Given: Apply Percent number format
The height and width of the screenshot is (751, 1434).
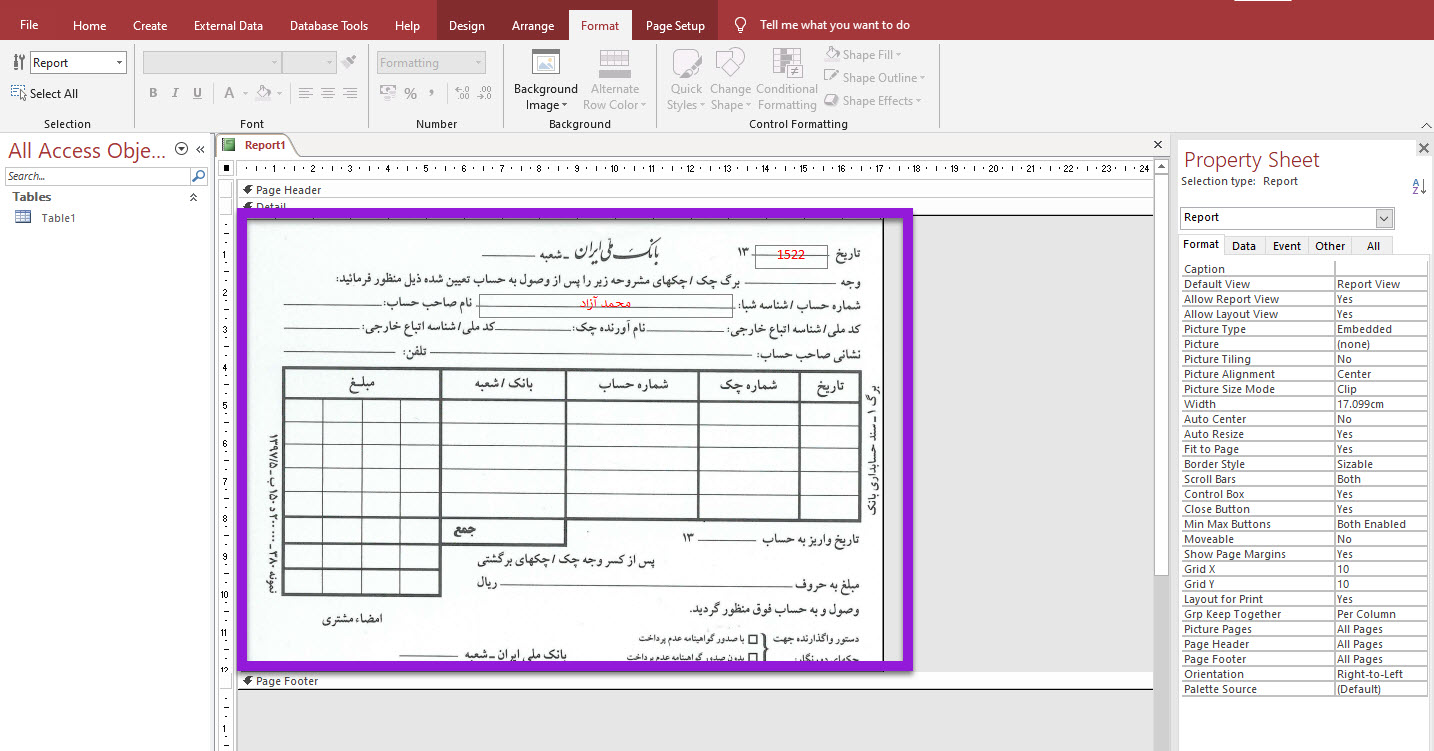Looking at the screenshot, I should [x=410, y=93].
